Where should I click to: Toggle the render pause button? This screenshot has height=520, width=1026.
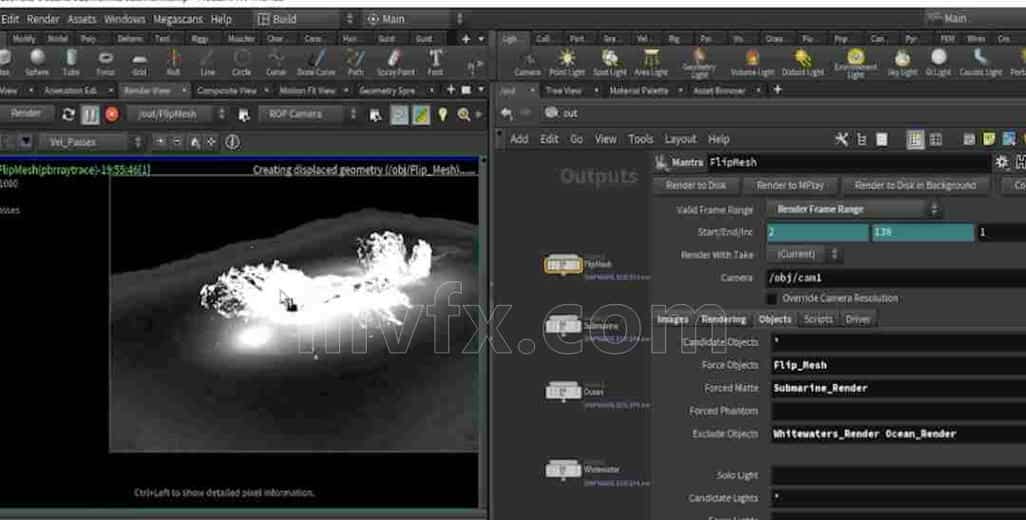point(90,114)
